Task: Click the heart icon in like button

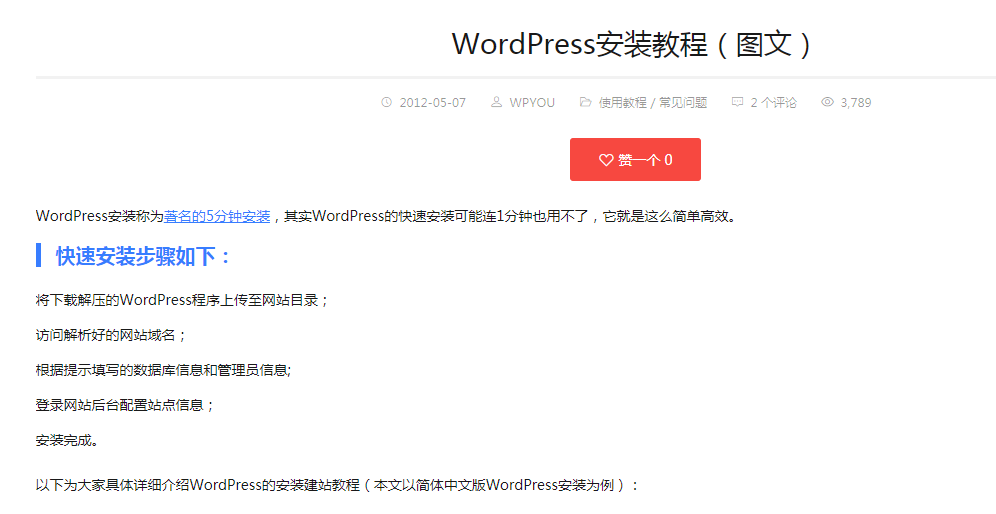Action: click(x=606, y=160)
